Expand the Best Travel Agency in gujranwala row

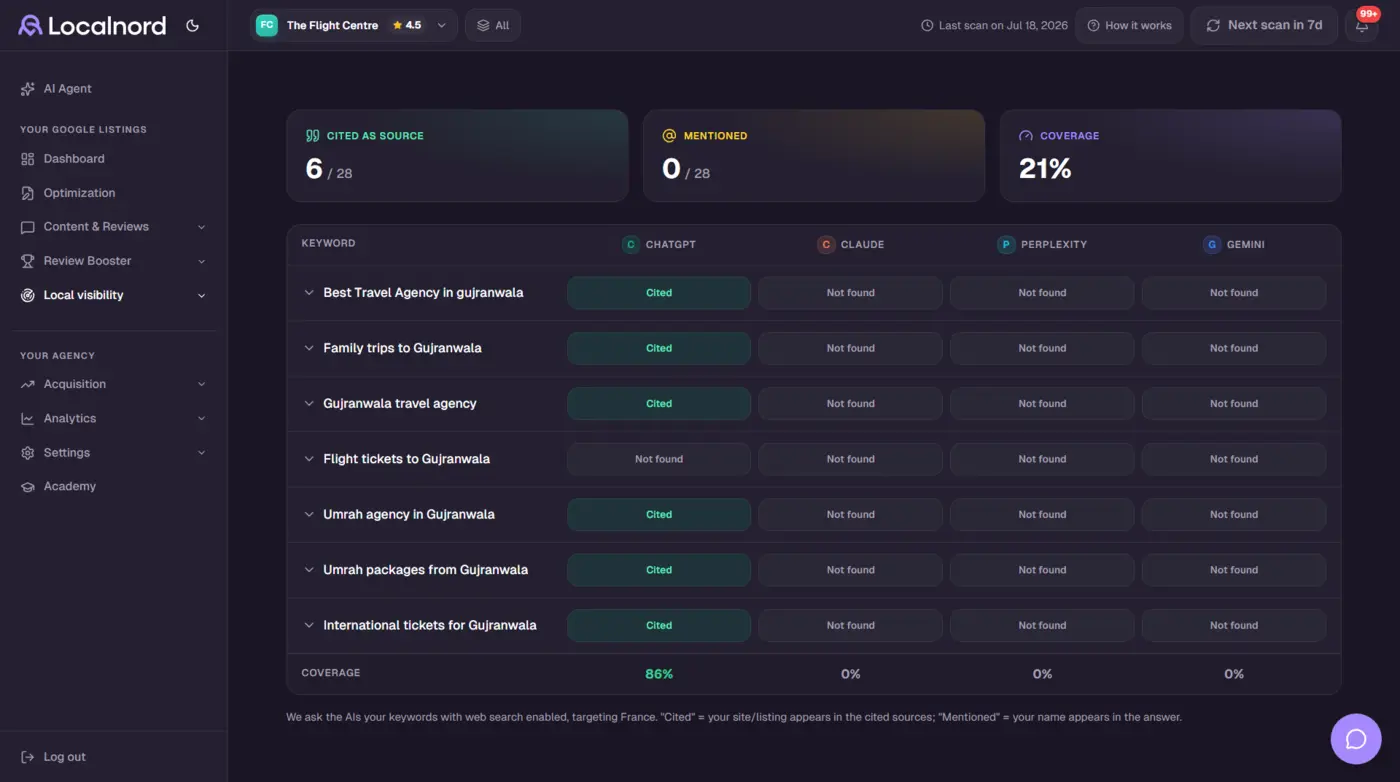pyautogui.click(x=309, y=293)
